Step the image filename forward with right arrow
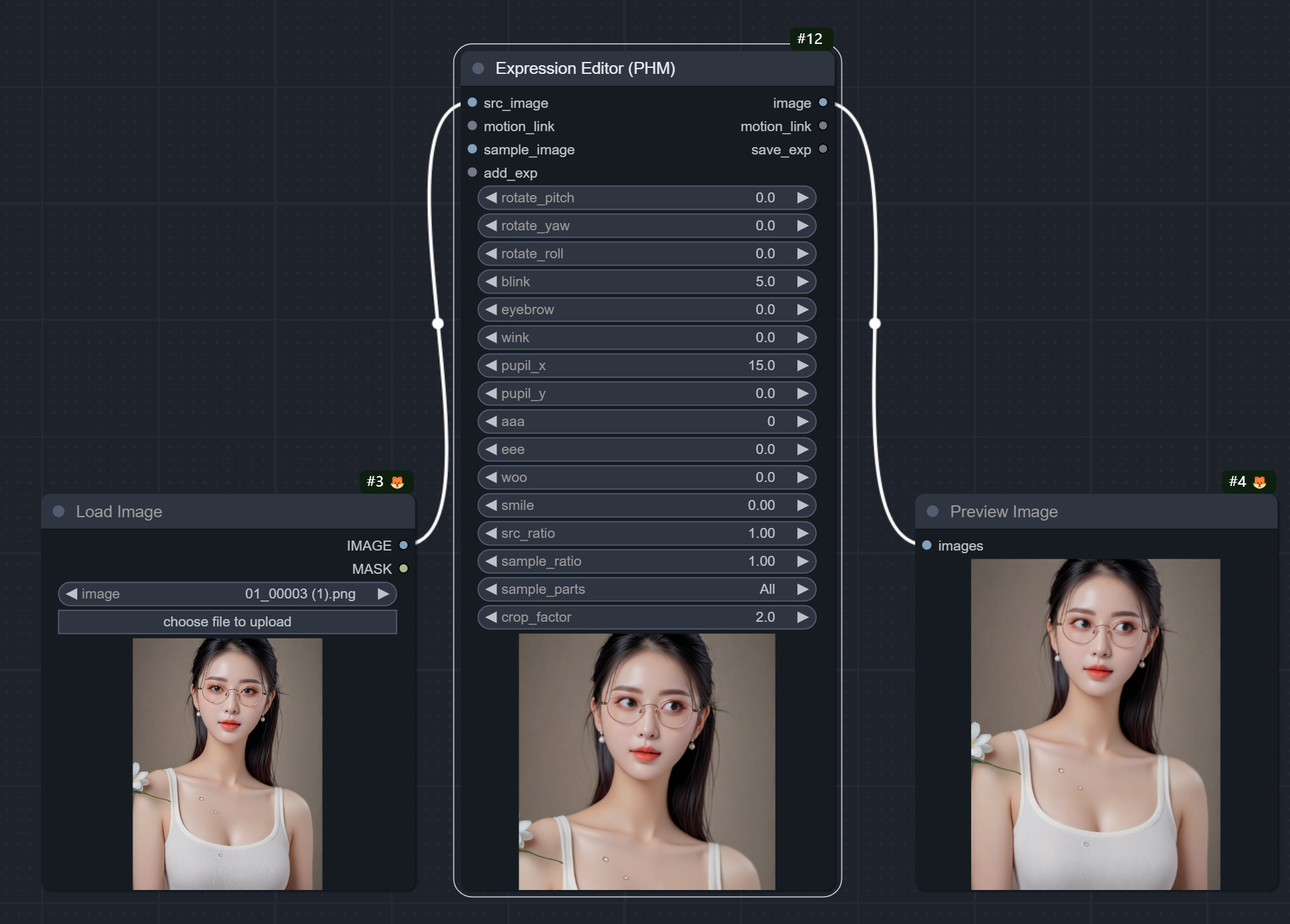 point(383,594)
